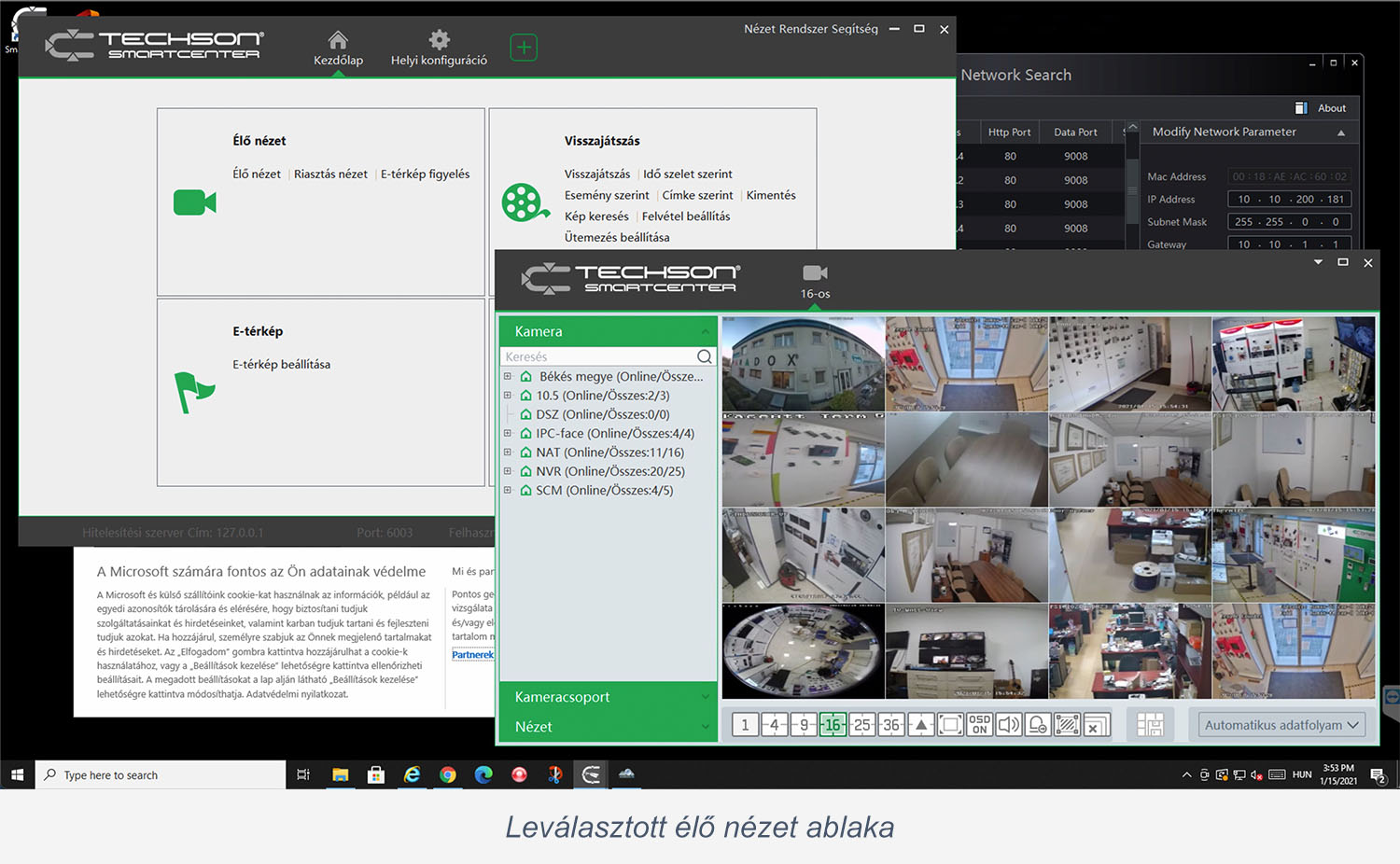Image resolution: width=1400 pixels, height=864 pixels.
Task: Click the E-térkép beállítása link
Action: [281, 365]
